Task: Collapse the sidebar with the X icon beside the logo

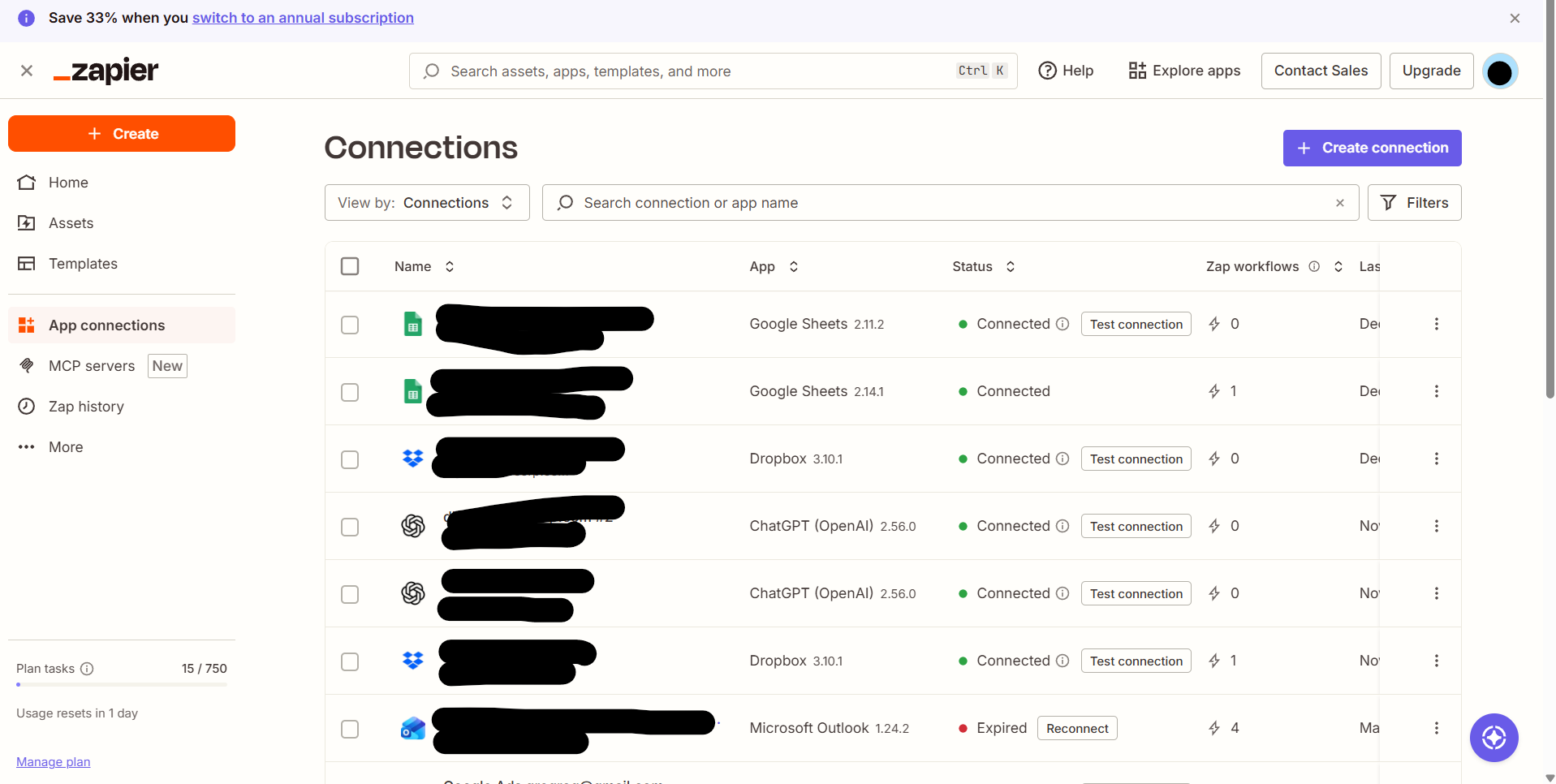Action: (x=27, y=71)
